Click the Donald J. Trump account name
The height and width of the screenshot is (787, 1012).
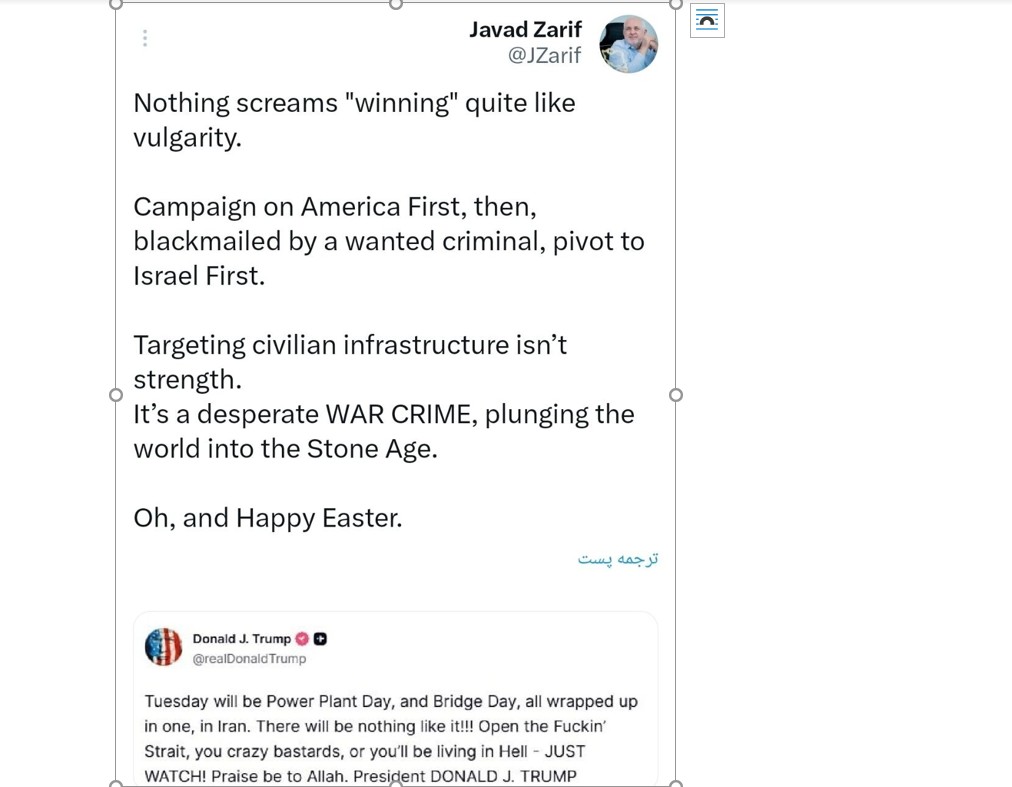point(241,639)
